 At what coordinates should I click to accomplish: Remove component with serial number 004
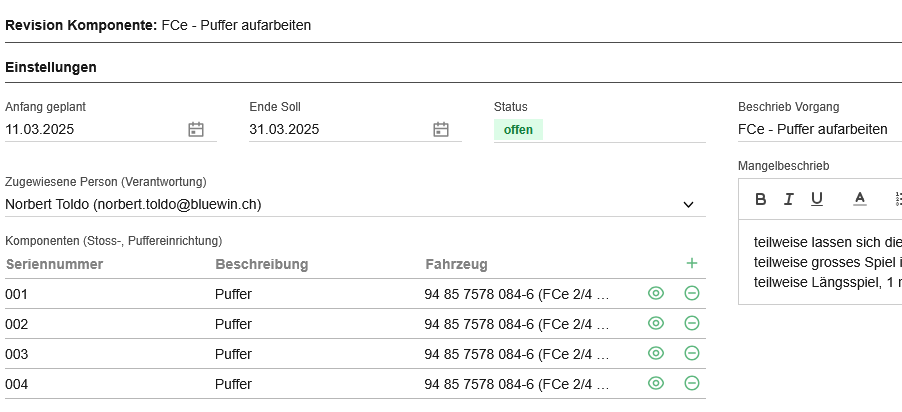[691, 383]
